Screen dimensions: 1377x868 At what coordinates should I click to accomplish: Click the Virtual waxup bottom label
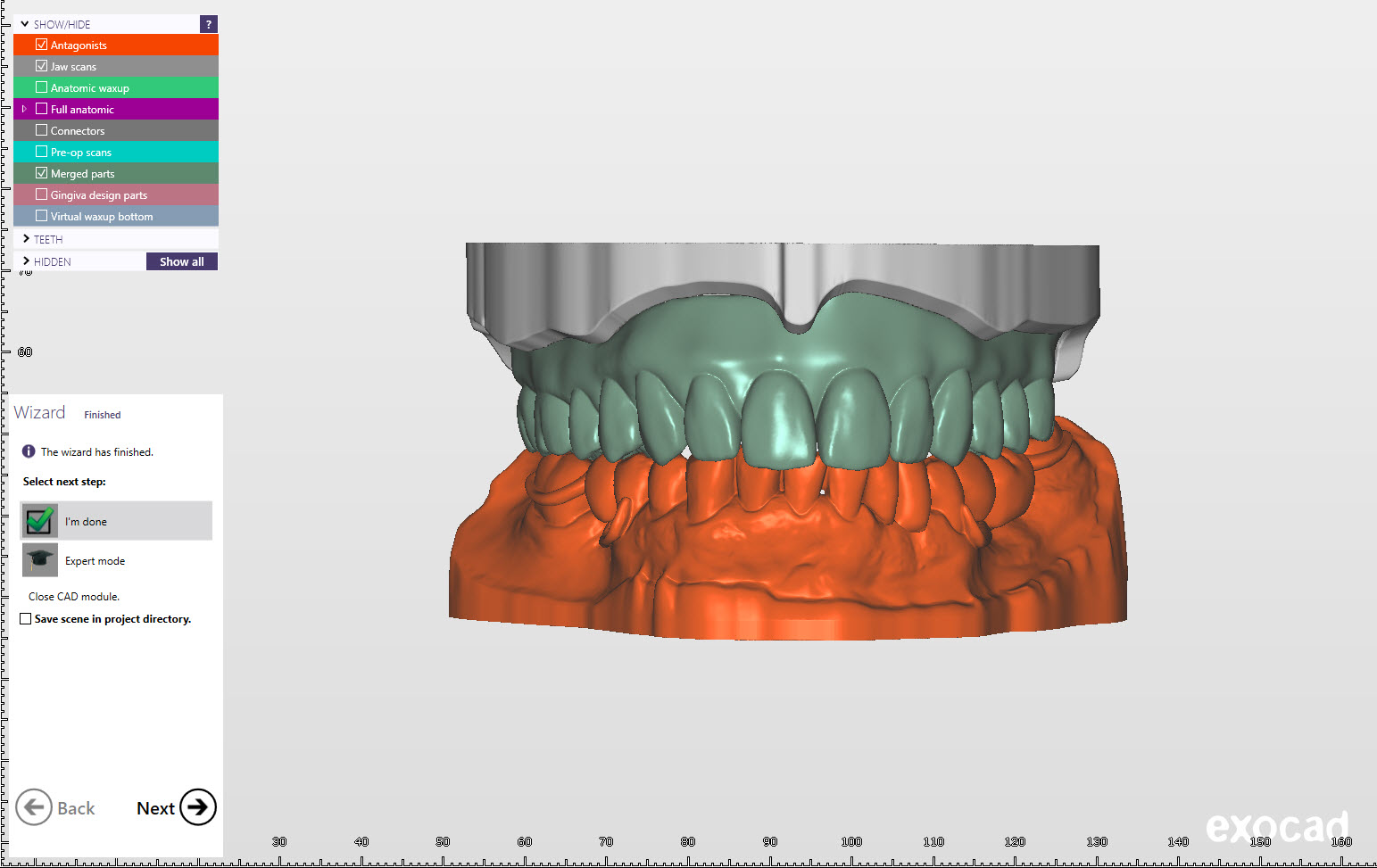tap(102, 217)
